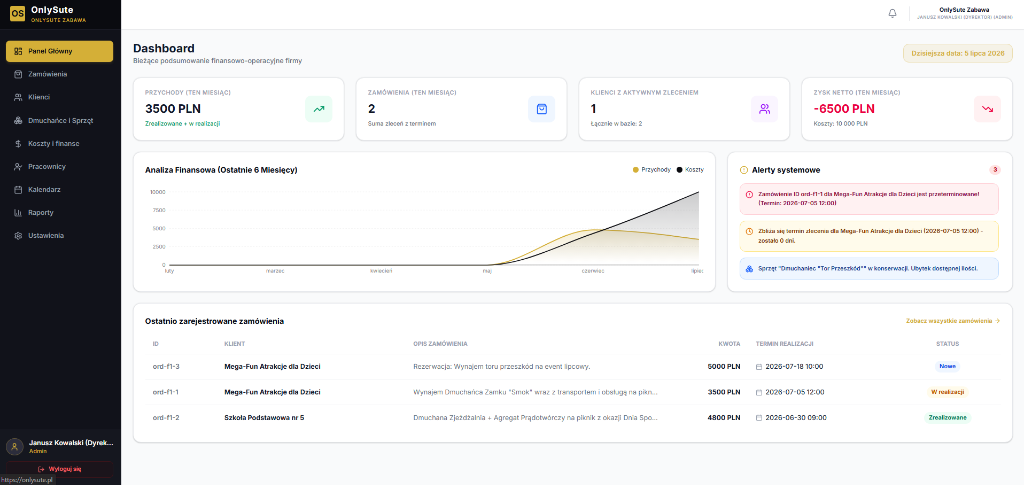Click Łącznie w bazie: 2 text
The height and width of the screenshot is (485, 1024).
(x=616, y=123)
